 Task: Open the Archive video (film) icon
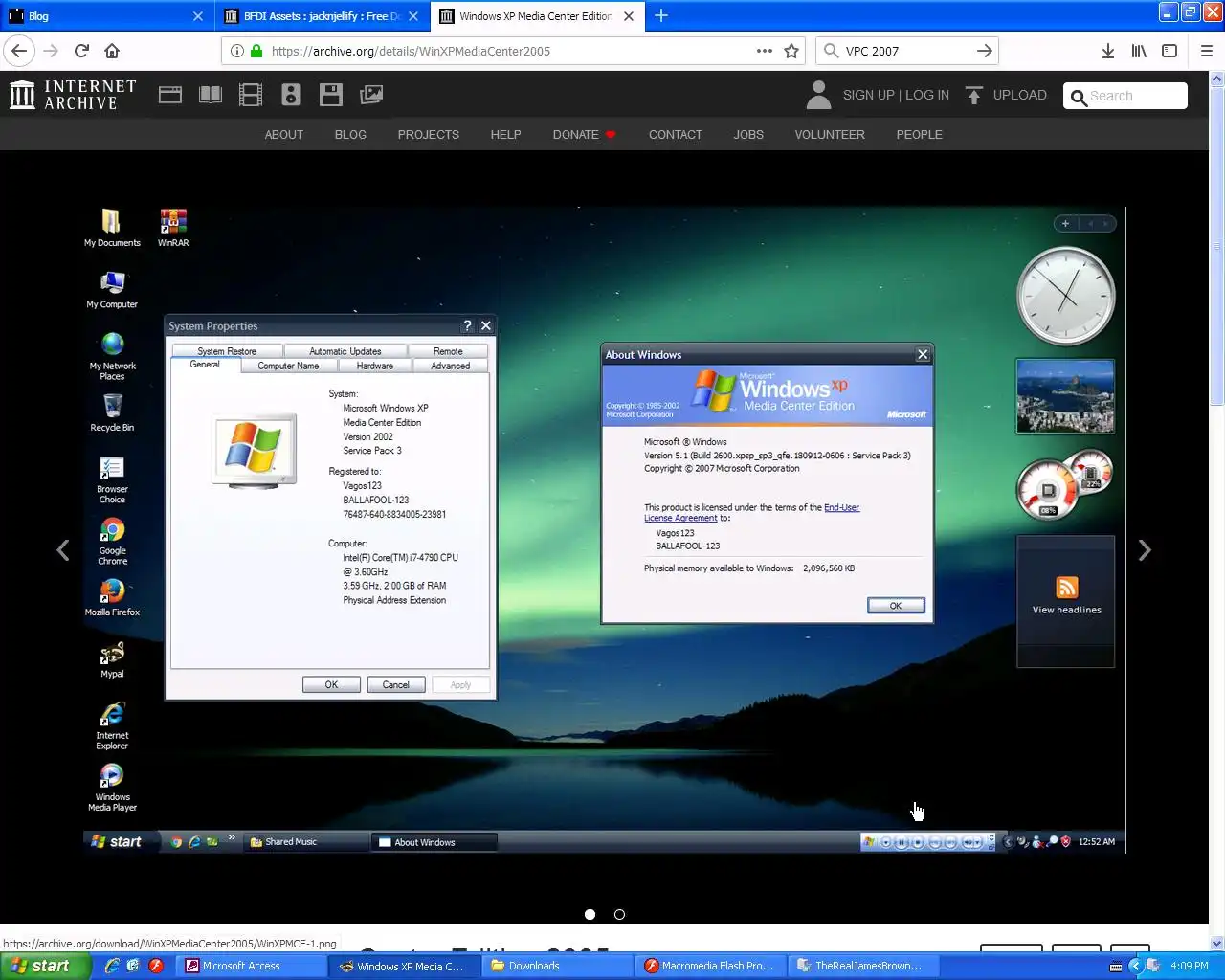coord(250,95)
